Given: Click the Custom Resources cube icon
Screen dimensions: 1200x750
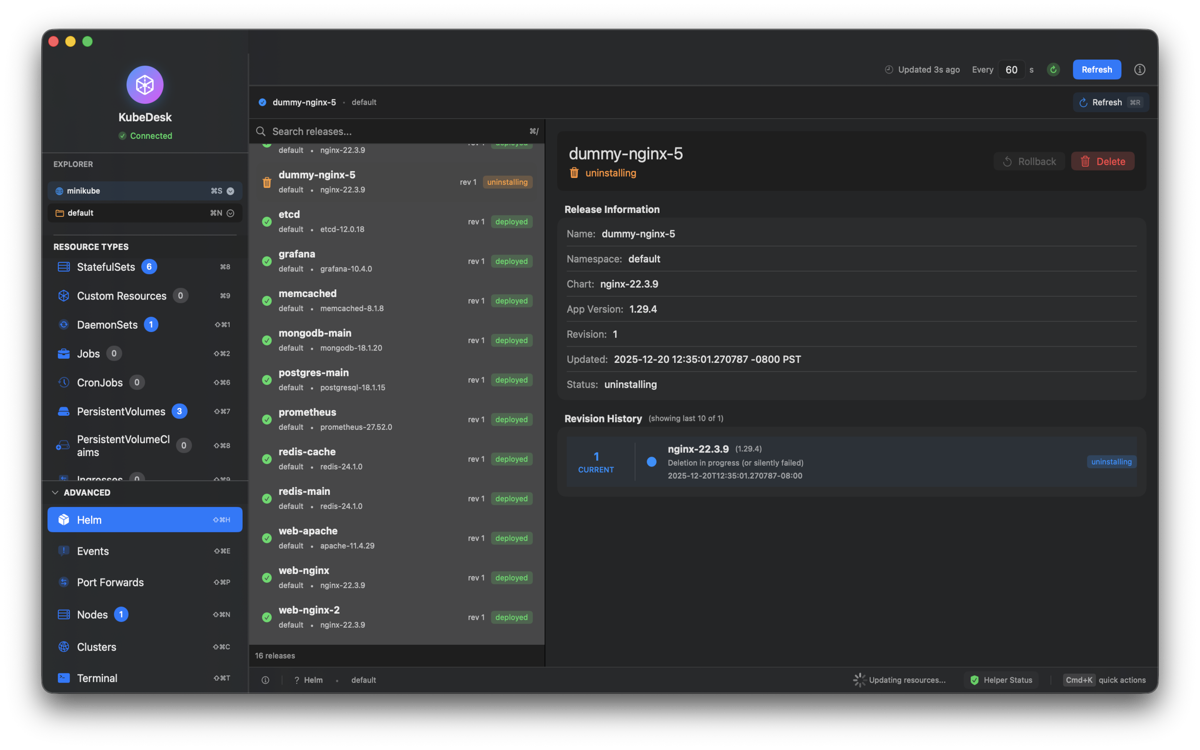Looking at the screenshot, I should (64, 296).
